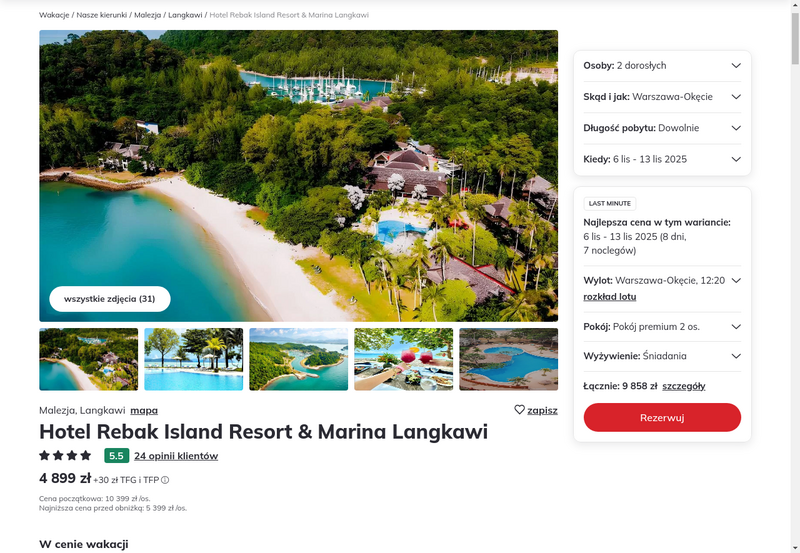Expand the Wylot flight options chevron
This screenshot has width=800, height=553.
[x=736, y=280]
